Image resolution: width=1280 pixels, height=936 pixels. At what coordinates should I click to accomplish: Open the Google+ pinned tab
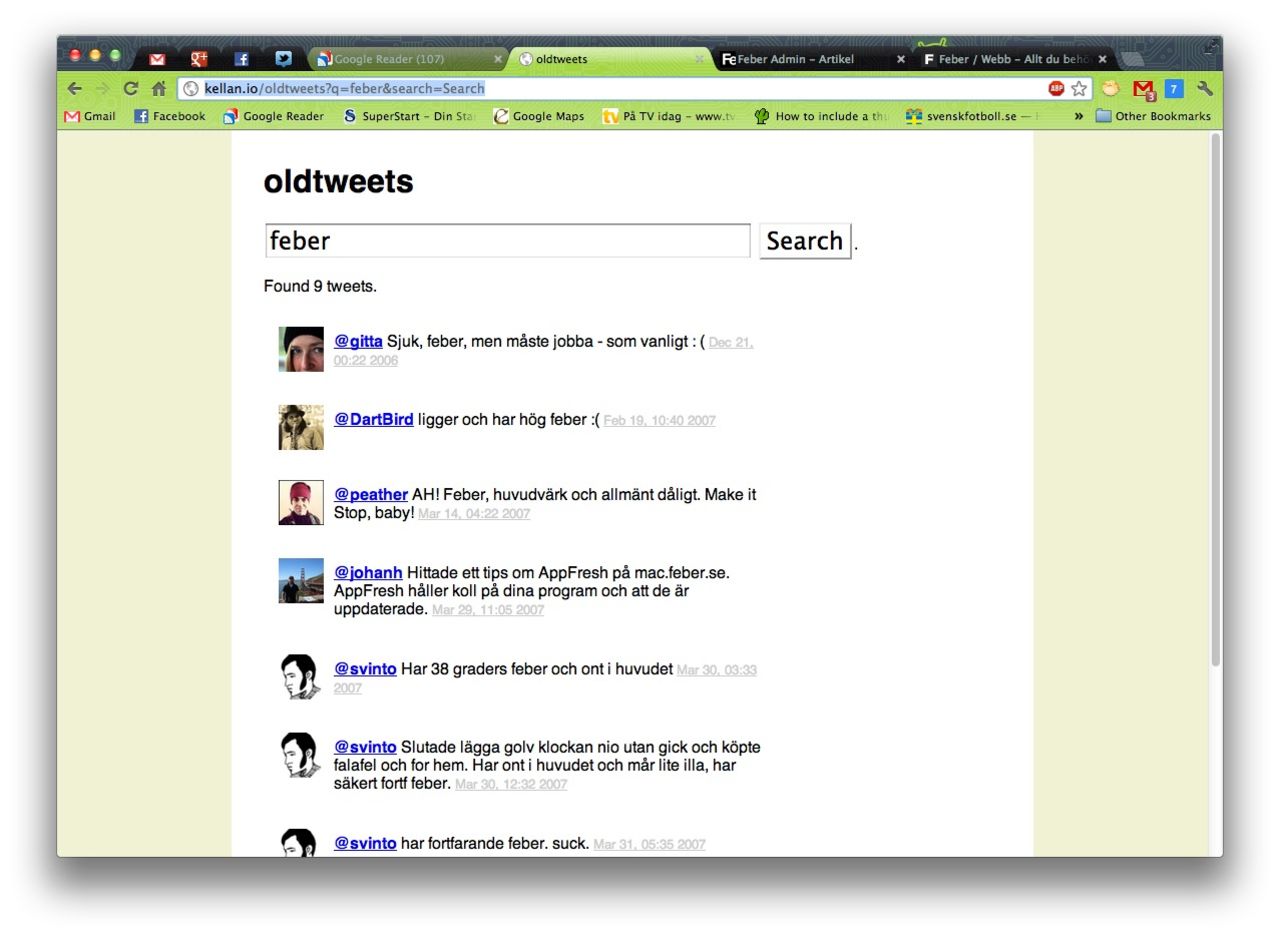pyautogui.click(x=199, y=59)
